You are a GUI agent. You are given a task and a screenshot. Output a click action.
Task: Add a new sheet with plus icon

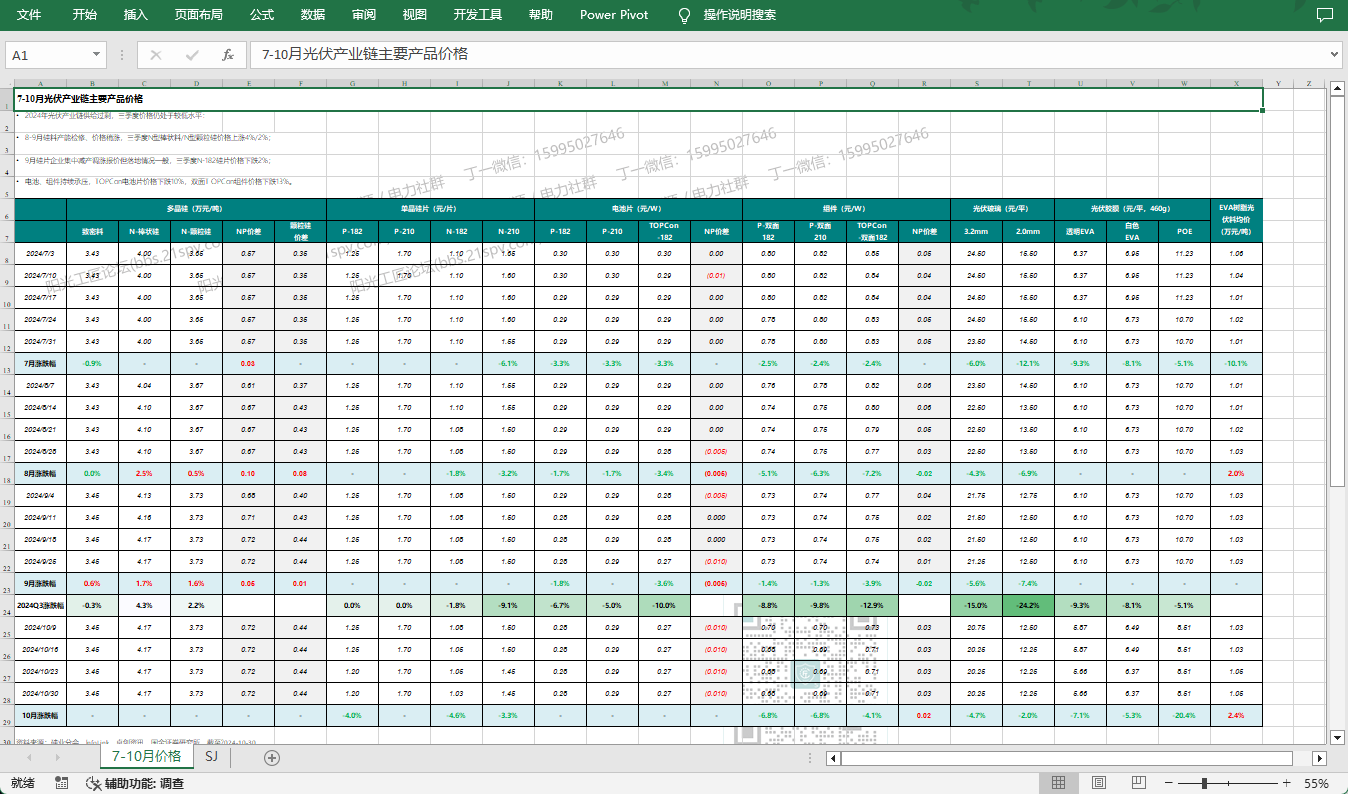click(271, 758)
